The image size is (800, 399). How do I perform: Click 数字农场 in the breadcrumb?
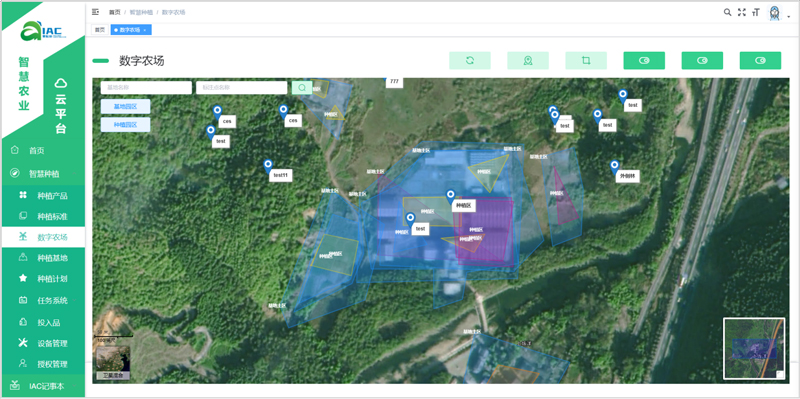pyautogui.click(x=173, y=12)
